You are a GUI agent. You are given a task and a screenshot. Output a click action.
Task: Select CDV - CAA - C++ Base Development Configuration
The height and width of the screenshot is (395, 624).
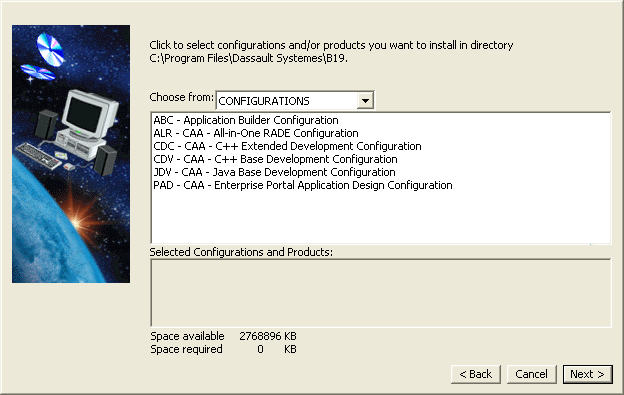coord(275,159)
